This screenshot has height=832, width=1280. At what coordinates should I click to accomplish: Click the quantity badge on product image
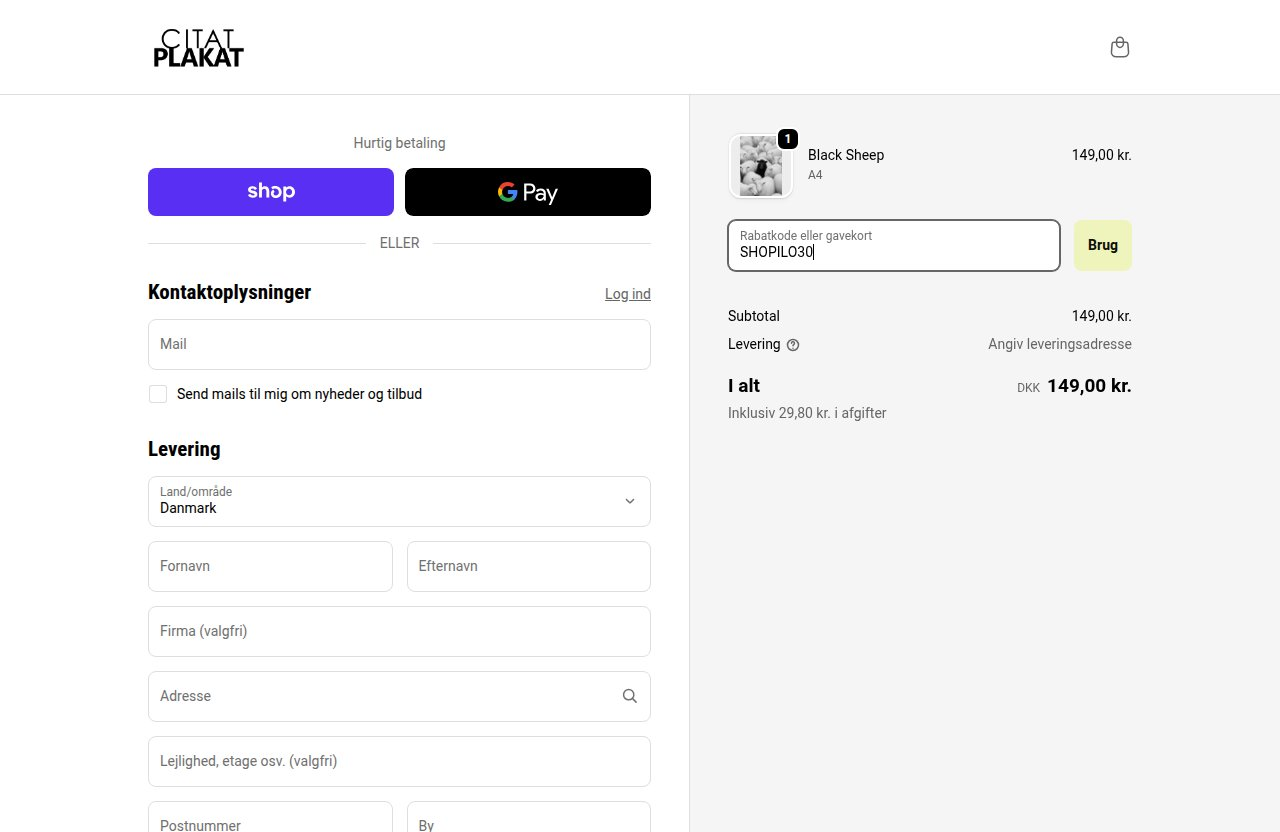788,139
